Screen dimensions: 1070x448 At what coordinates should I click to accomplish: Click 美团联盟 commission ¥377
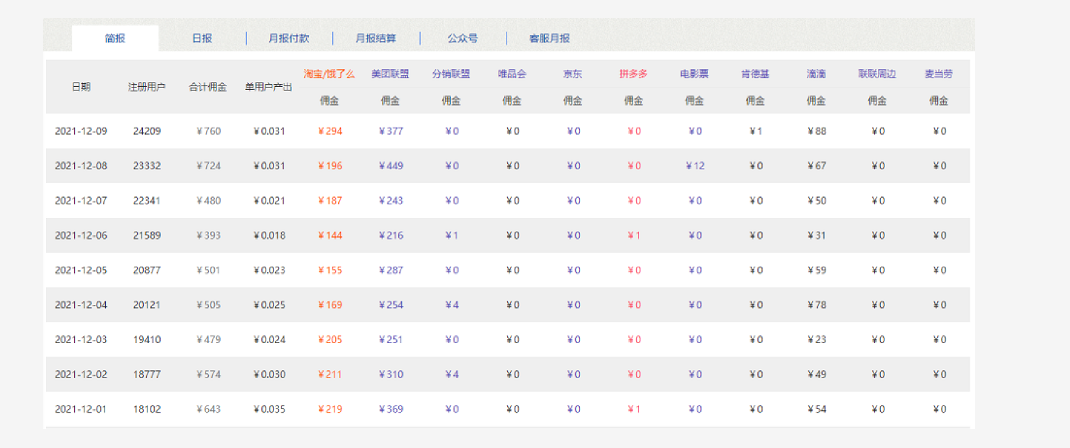click(x=390, y=131)
